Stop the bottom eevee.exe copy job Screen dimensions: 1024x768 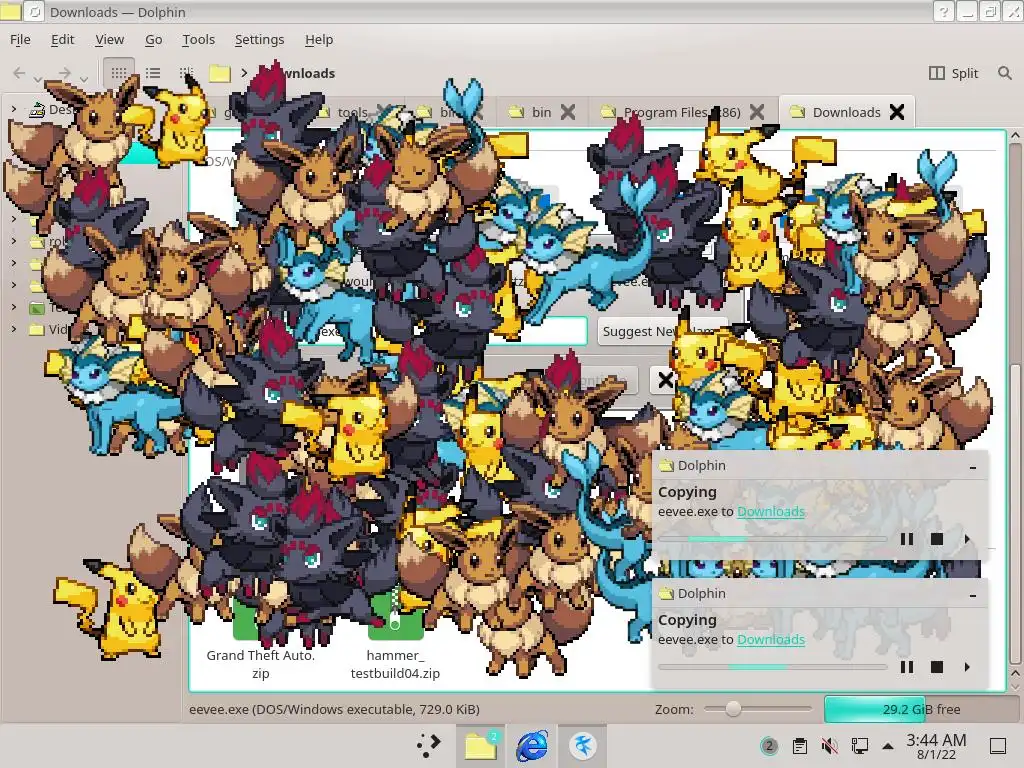point(936,667)
